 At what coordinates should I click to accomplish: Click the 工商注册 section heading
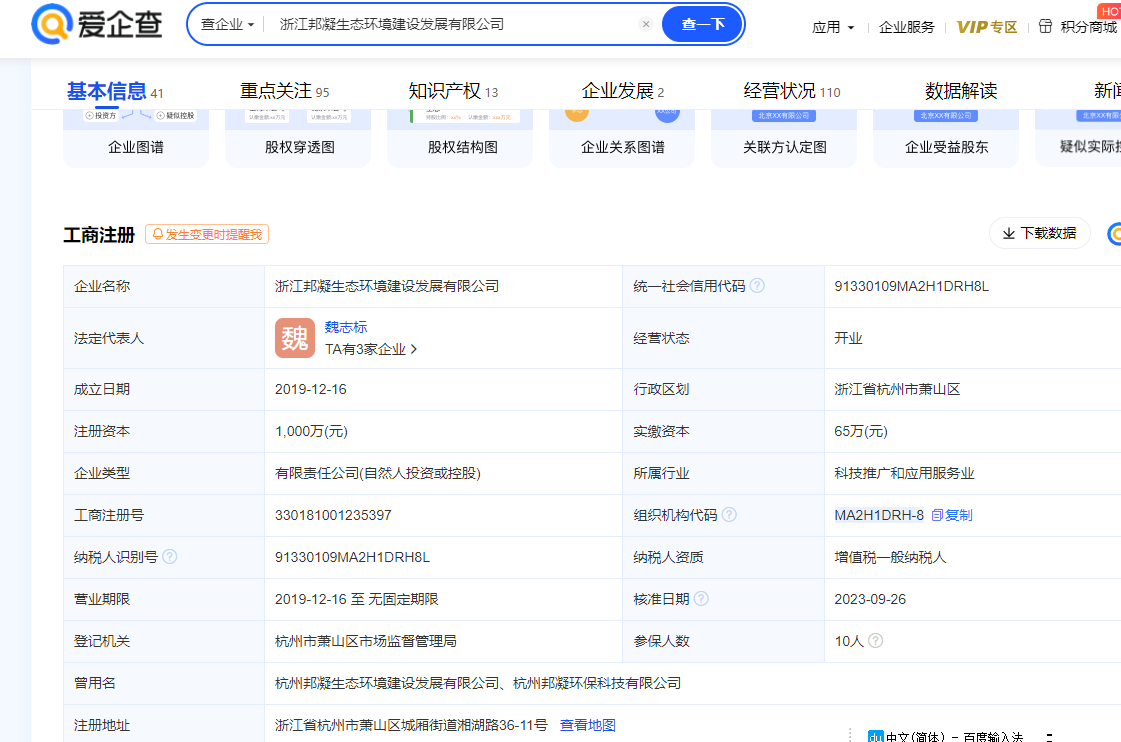[x=99, y=234]
